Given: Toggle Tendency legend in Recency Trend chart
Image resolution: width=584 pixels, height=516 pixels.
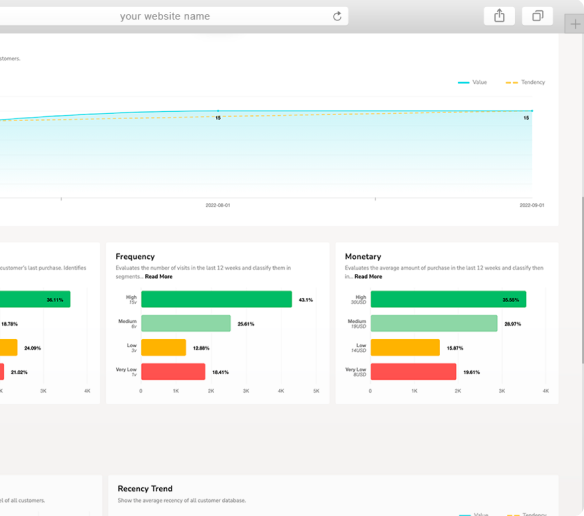Looking at the screenshot, I should point(527,515).
